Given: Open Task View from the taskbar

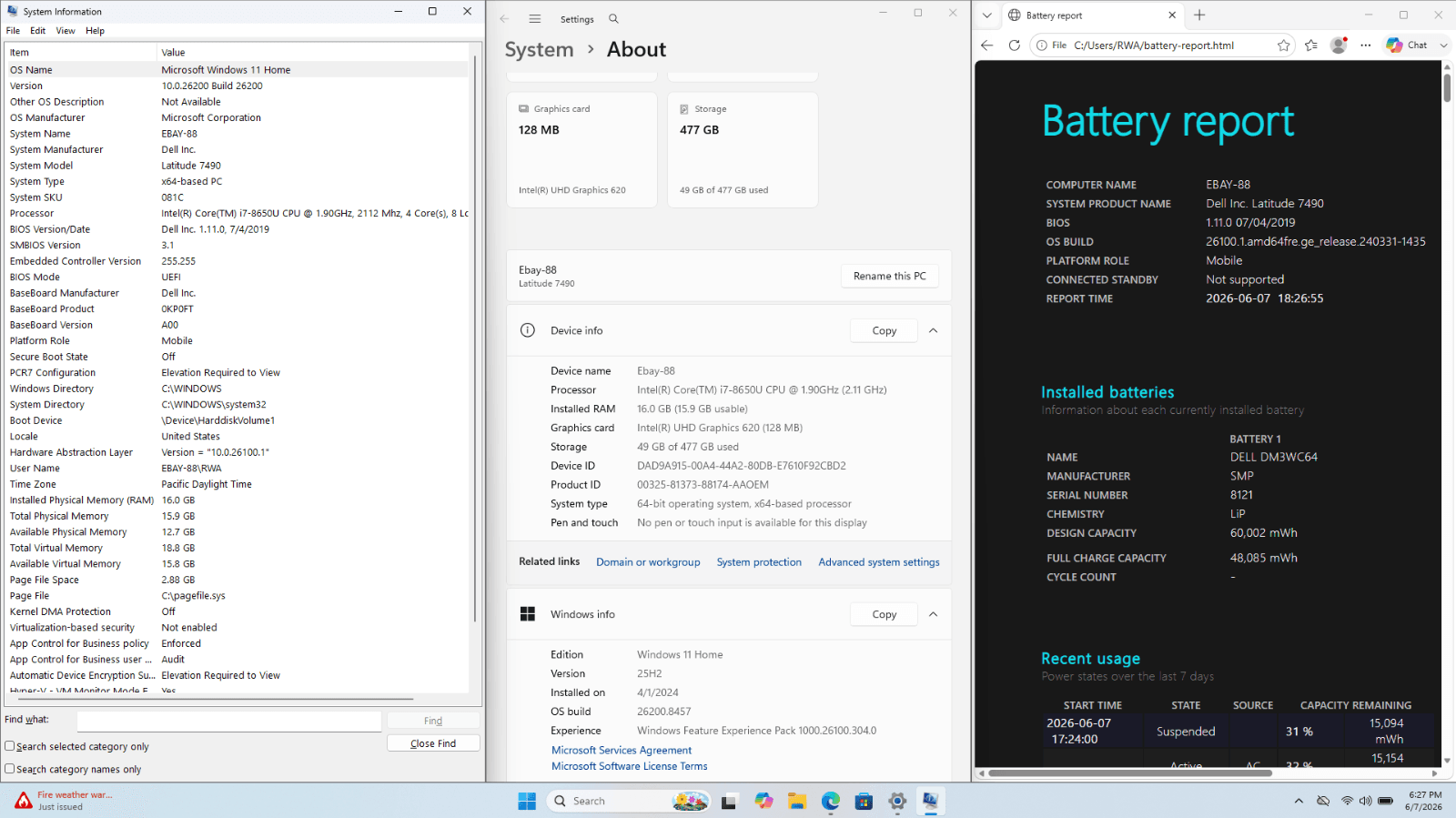Looking at the screenshot, I should pos(729,801).
